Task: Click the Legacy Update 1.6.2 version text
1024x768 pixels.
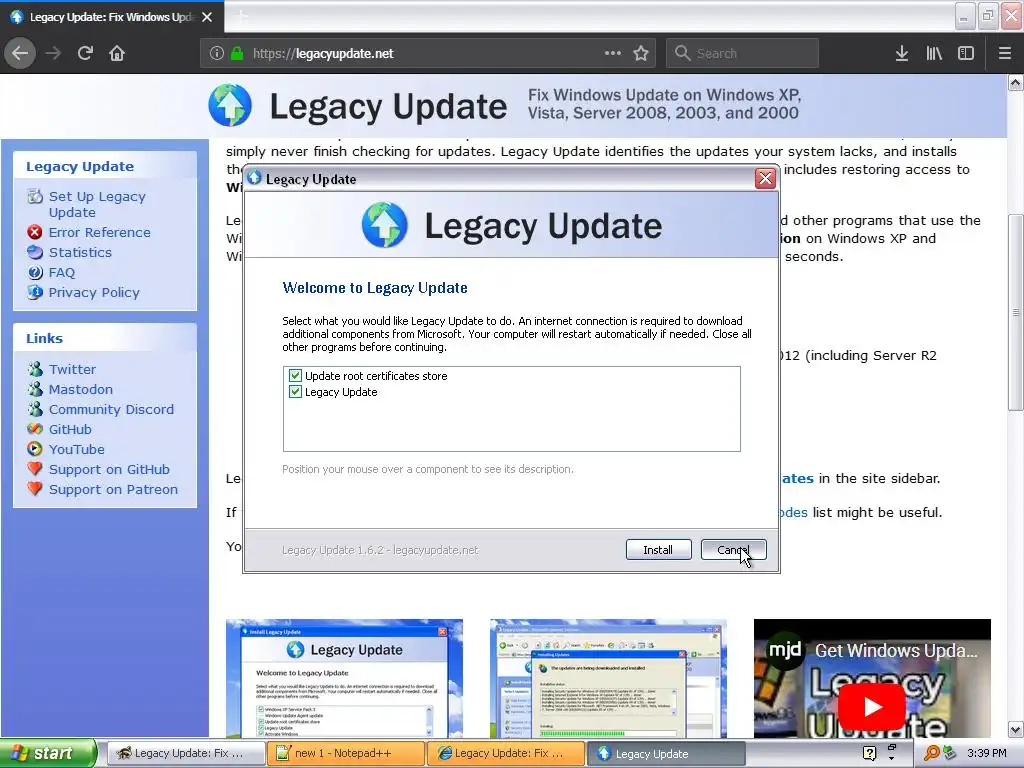Action: pyautogui.click(x=380, y=550)
